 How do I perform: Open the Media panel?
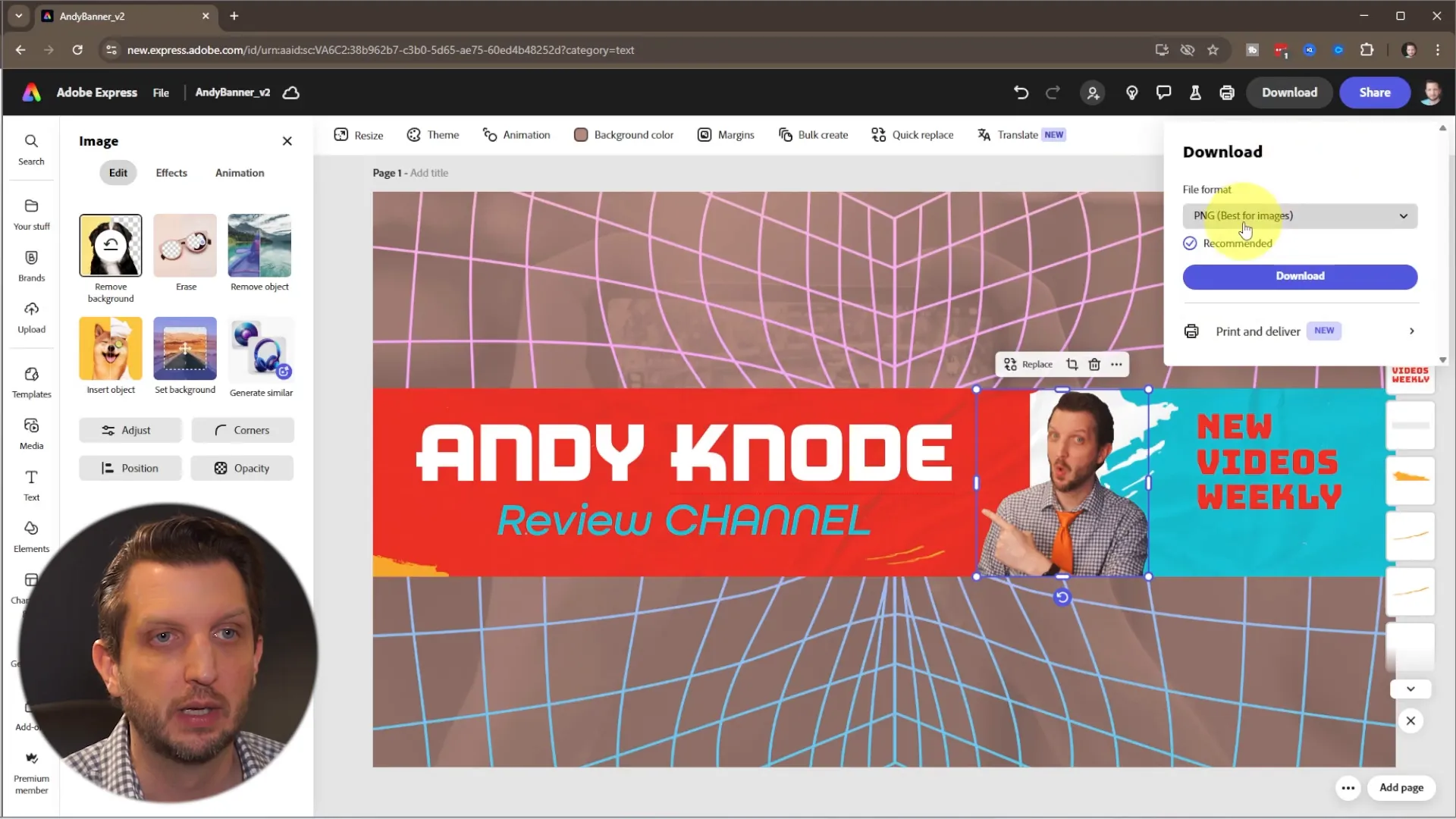[x=31, y=435]
